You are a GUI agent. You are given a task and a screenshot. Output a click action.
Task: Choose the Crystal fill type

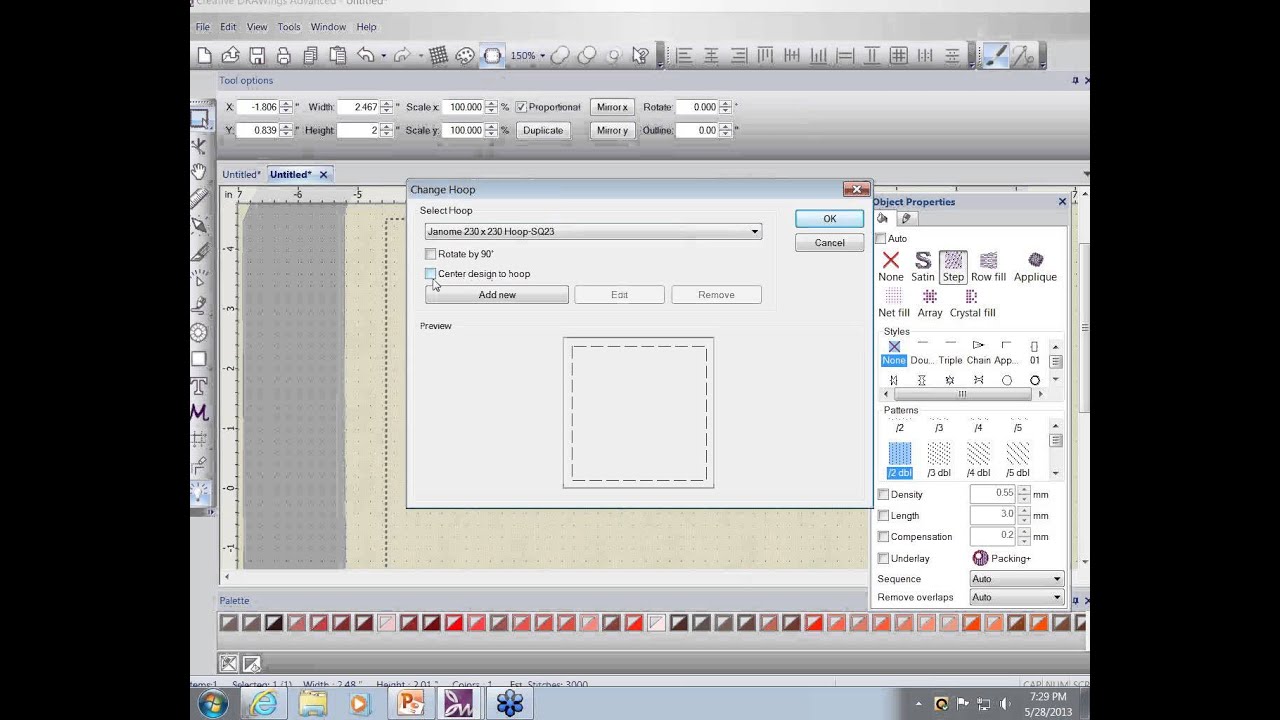point(972,303)
